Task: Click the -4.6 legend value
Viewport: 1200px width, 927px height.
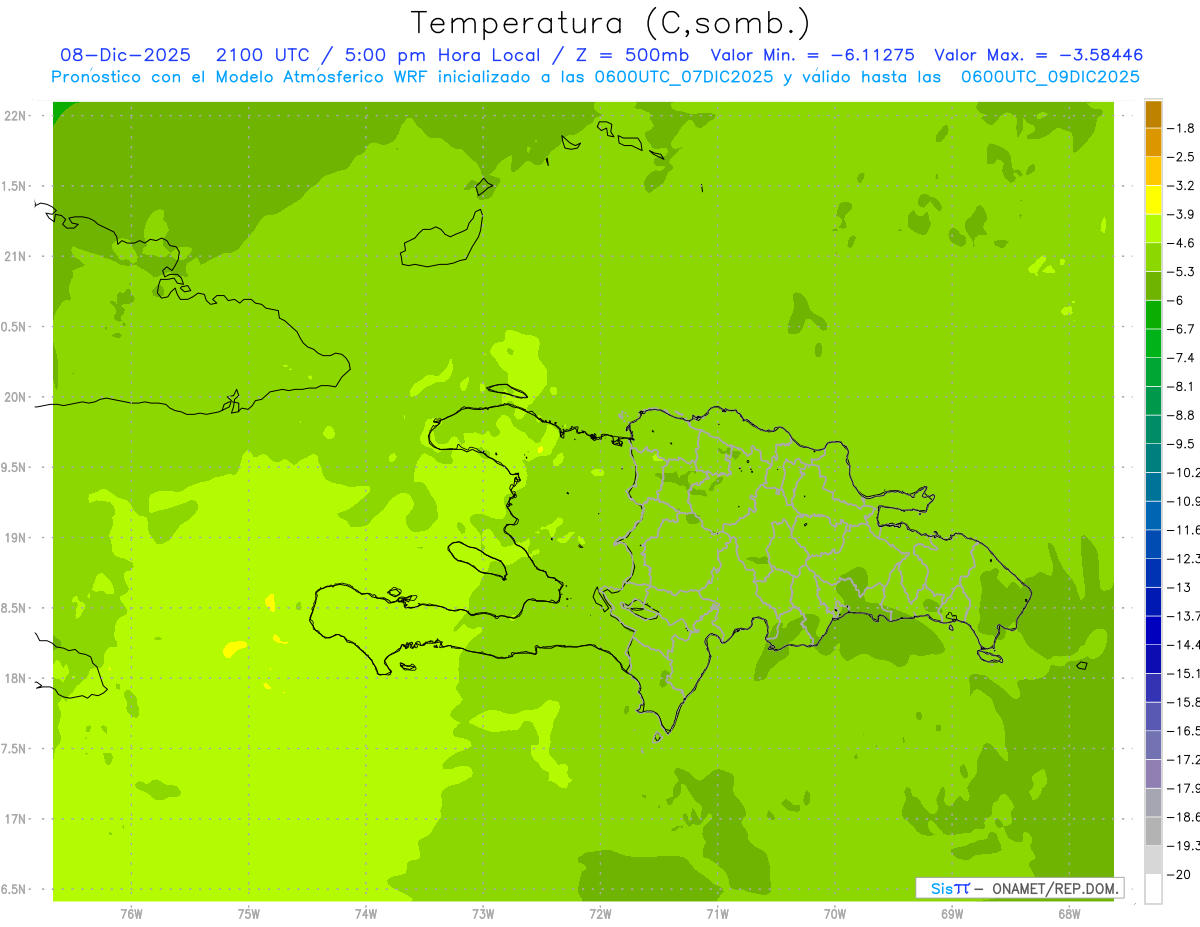Action: tap(1181, 243)
